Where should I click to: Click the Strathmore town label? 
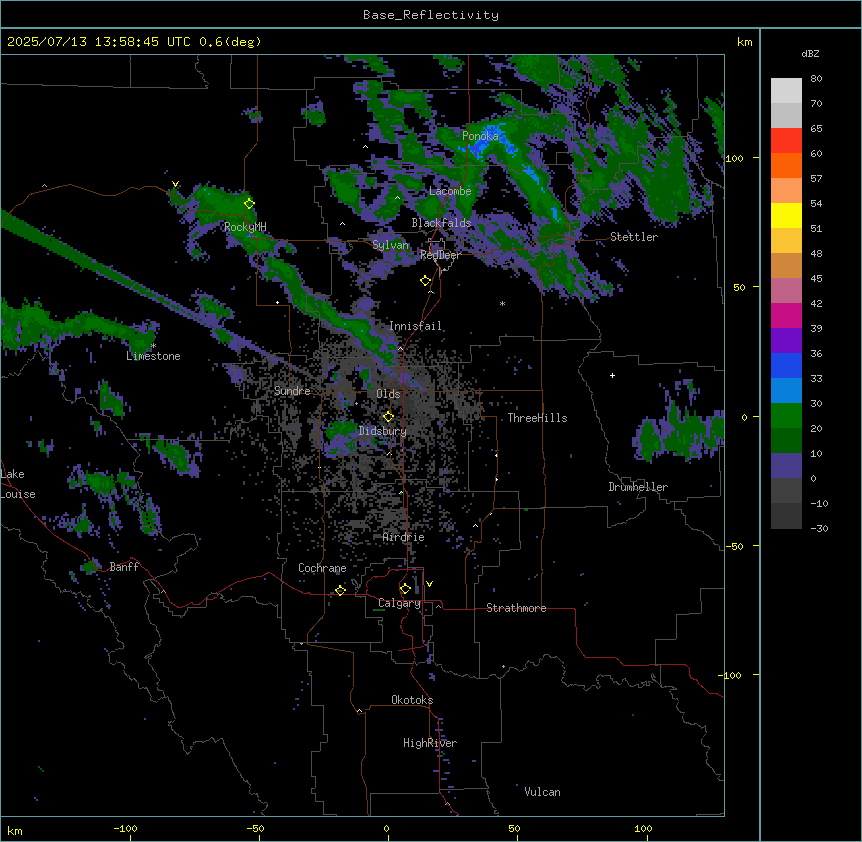coord(516,608)
